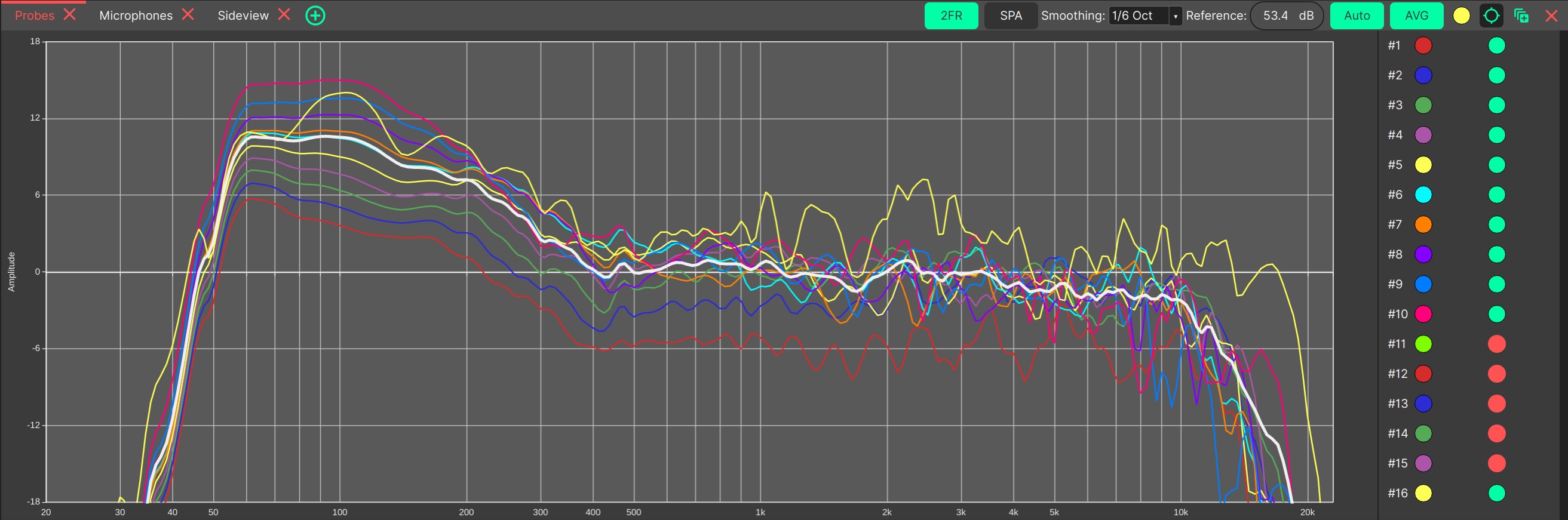Toggle visibility of probe #16
This screenshot has height=520, width=1568.
tap(1496, 493)
